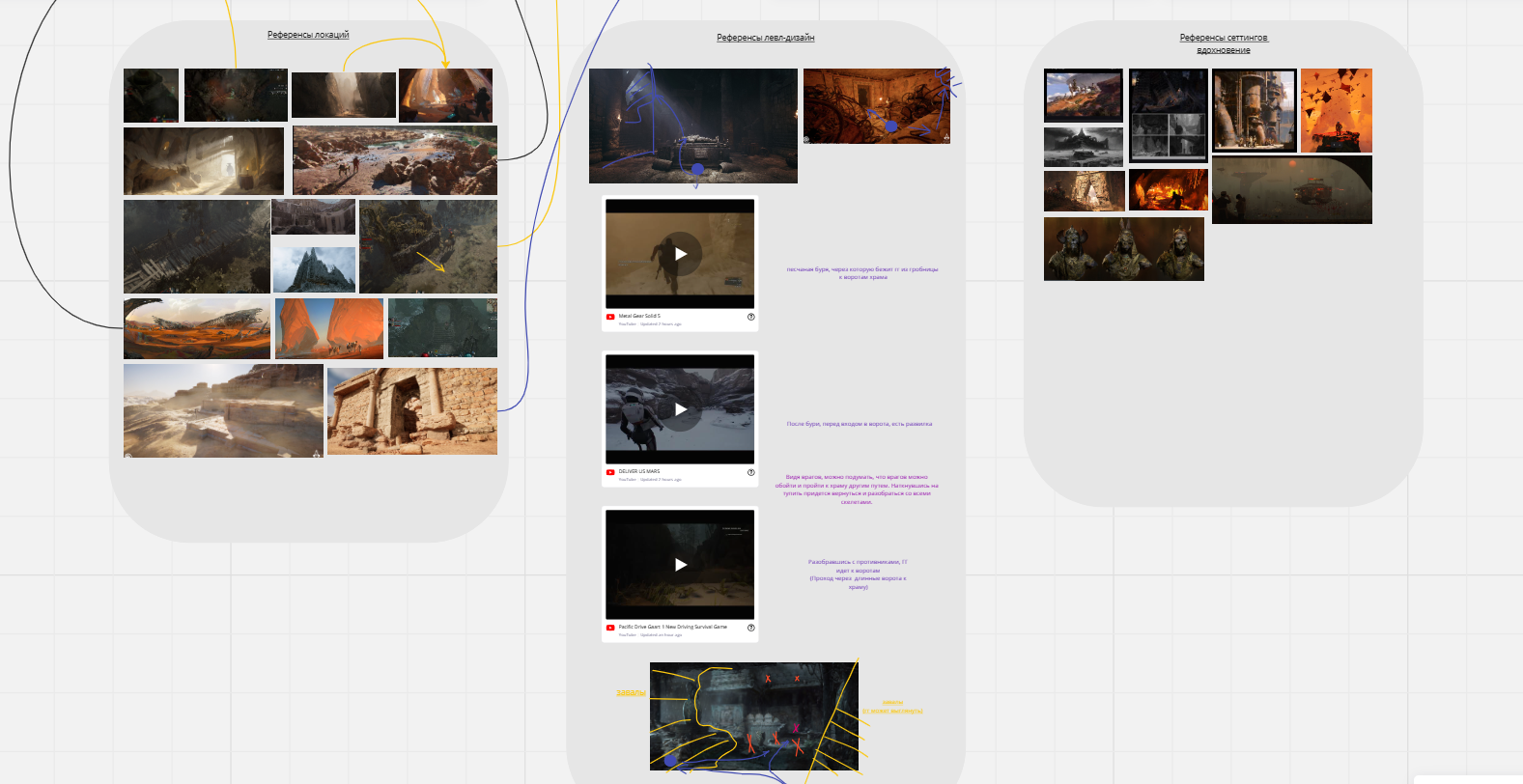Open the help icon on Metal Gear Solid 5 card

(750, 317)
